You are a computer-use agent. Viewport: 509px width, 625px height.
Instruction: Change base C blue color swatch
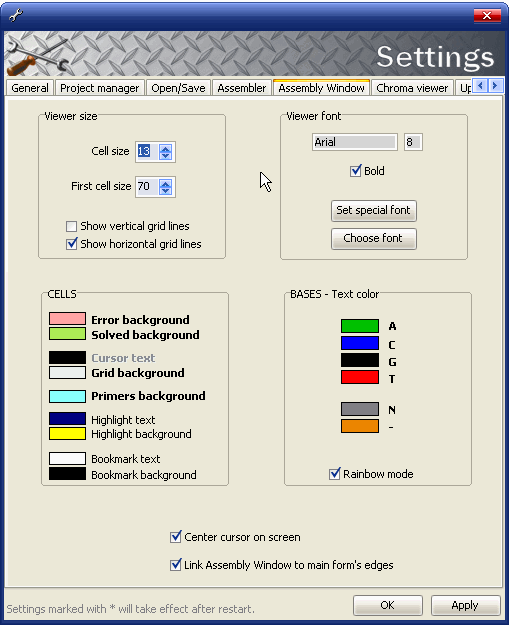(360, 343)
